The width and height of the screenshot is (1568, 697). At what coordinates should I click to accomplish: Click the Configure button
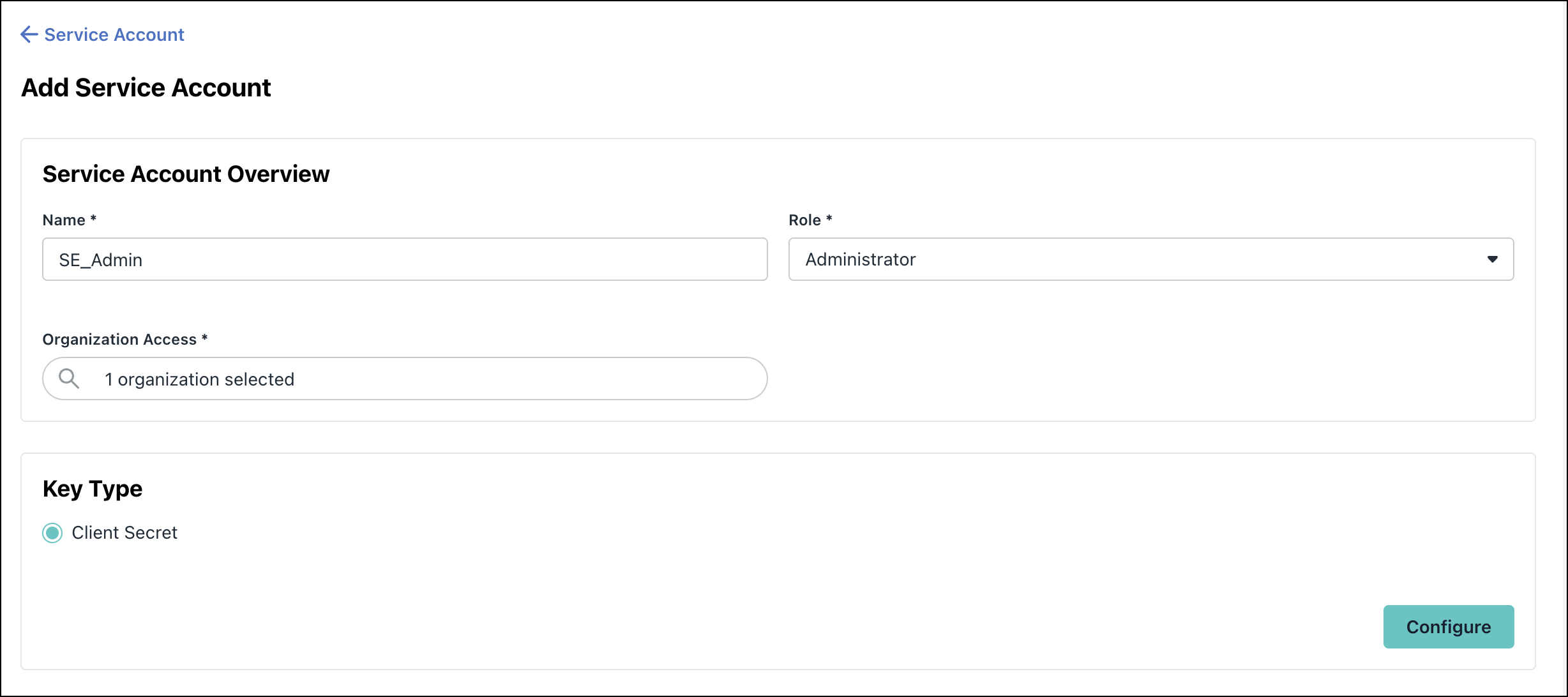1448,627
